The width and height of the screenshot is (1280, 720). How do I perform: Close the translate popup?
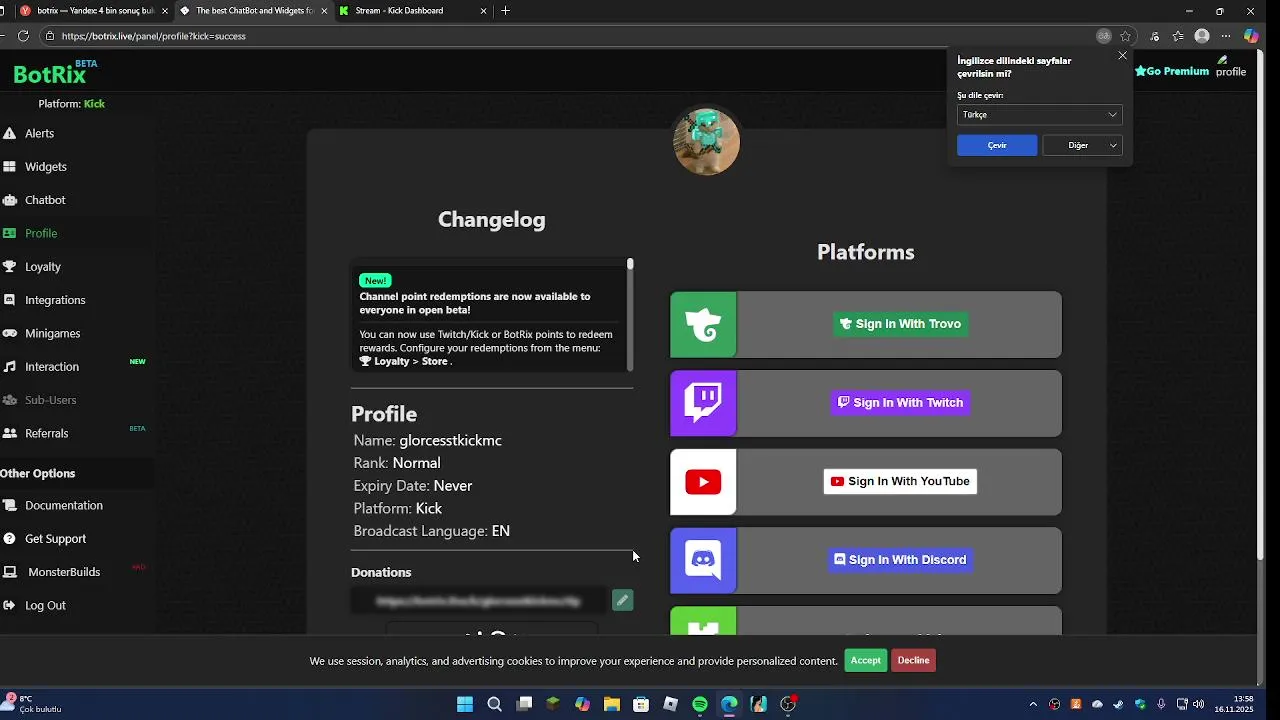1122,56
